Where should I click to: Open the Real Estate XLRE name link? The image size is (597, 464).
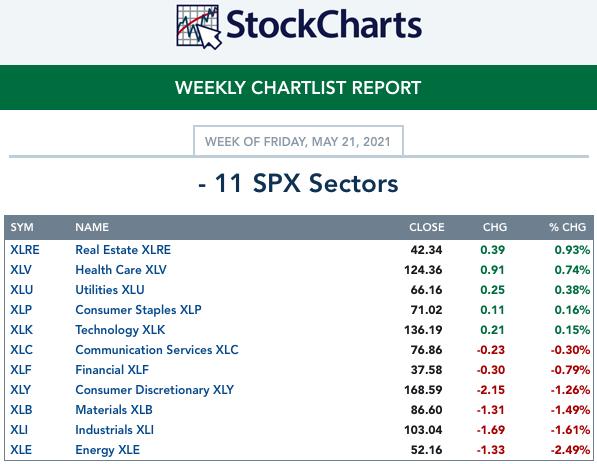click(x=123, y=250)
